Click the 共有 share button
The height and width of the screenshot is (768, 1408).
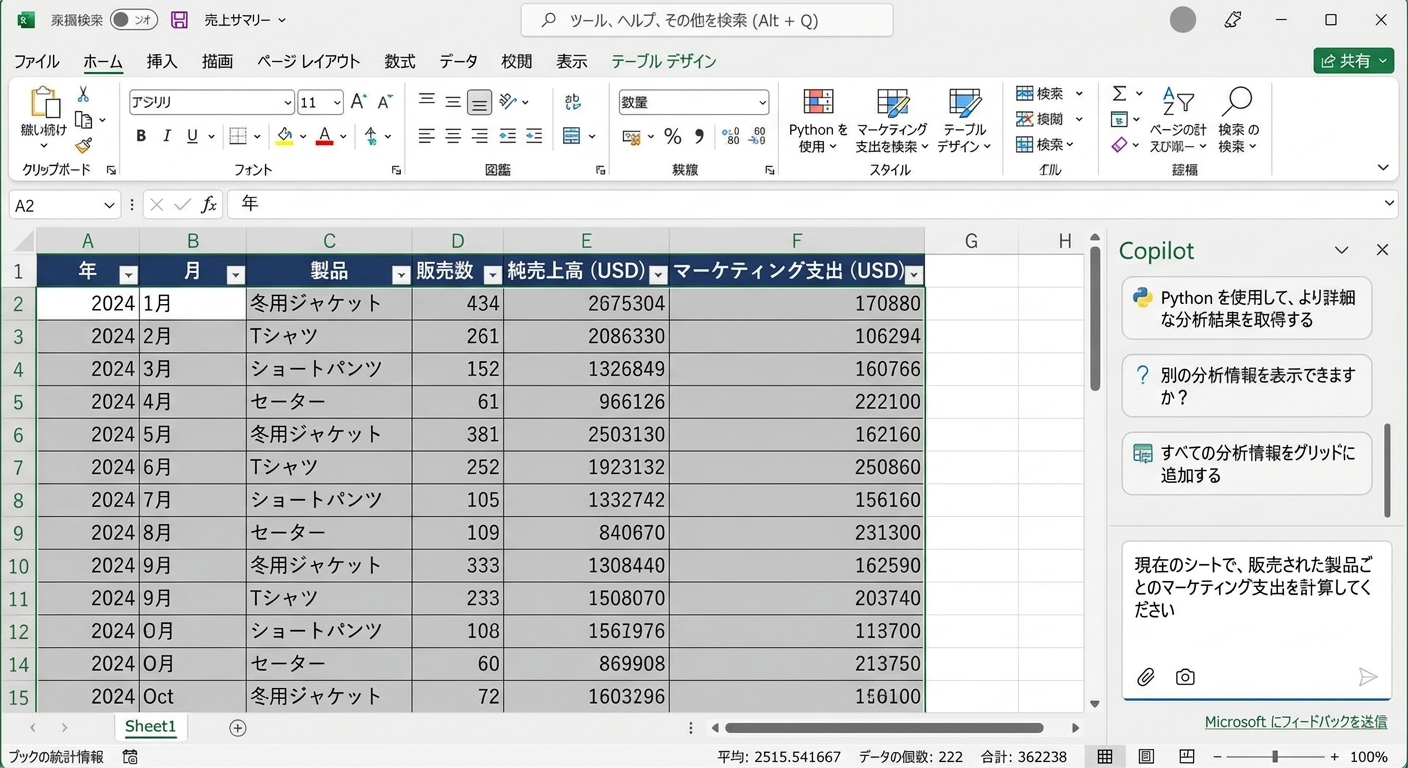tap(1354, 61)
